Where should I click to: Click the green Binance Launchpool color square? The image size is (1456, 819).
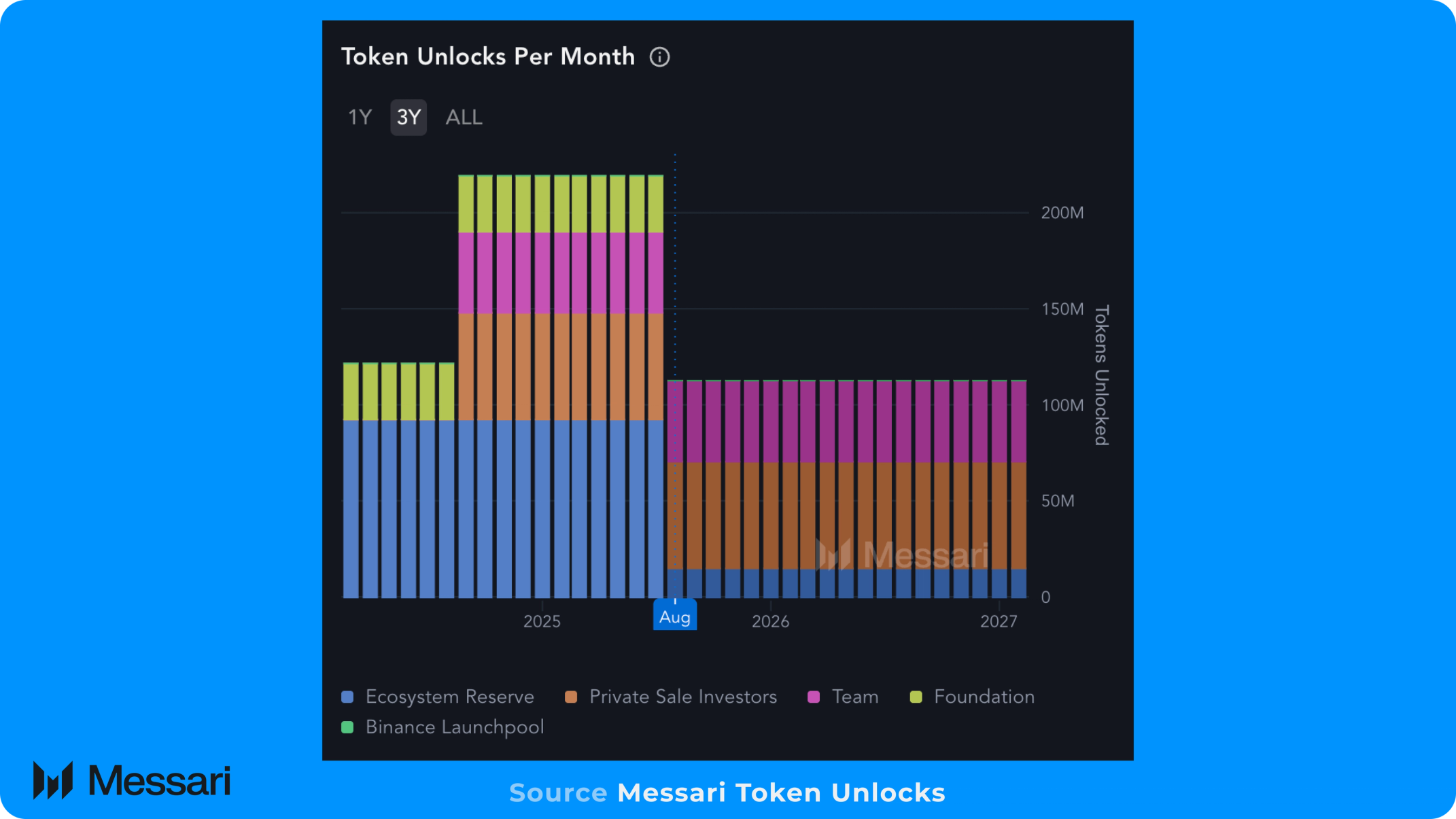[347, 727]
